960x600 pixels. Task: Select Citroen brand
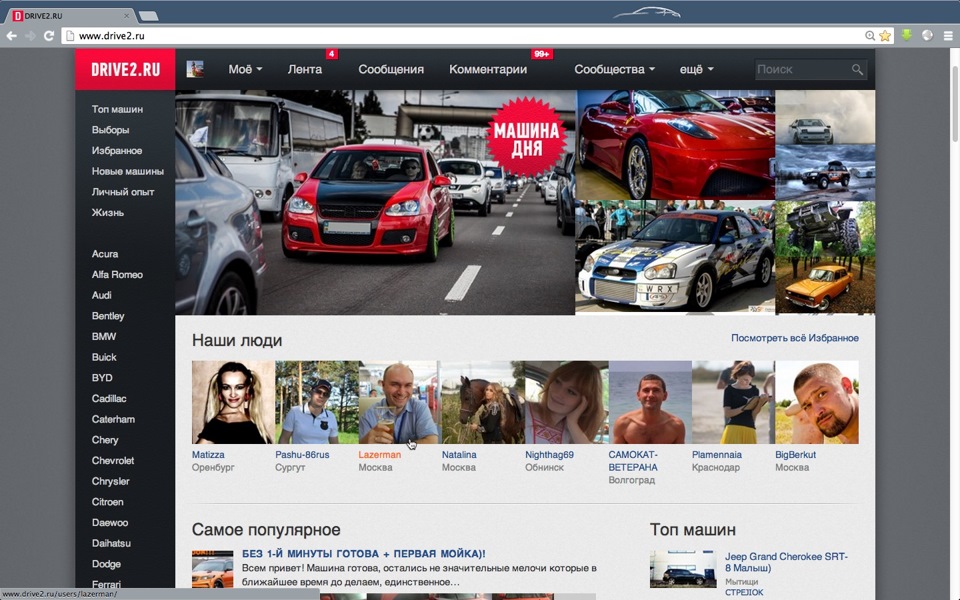click(x=107, y=501)
